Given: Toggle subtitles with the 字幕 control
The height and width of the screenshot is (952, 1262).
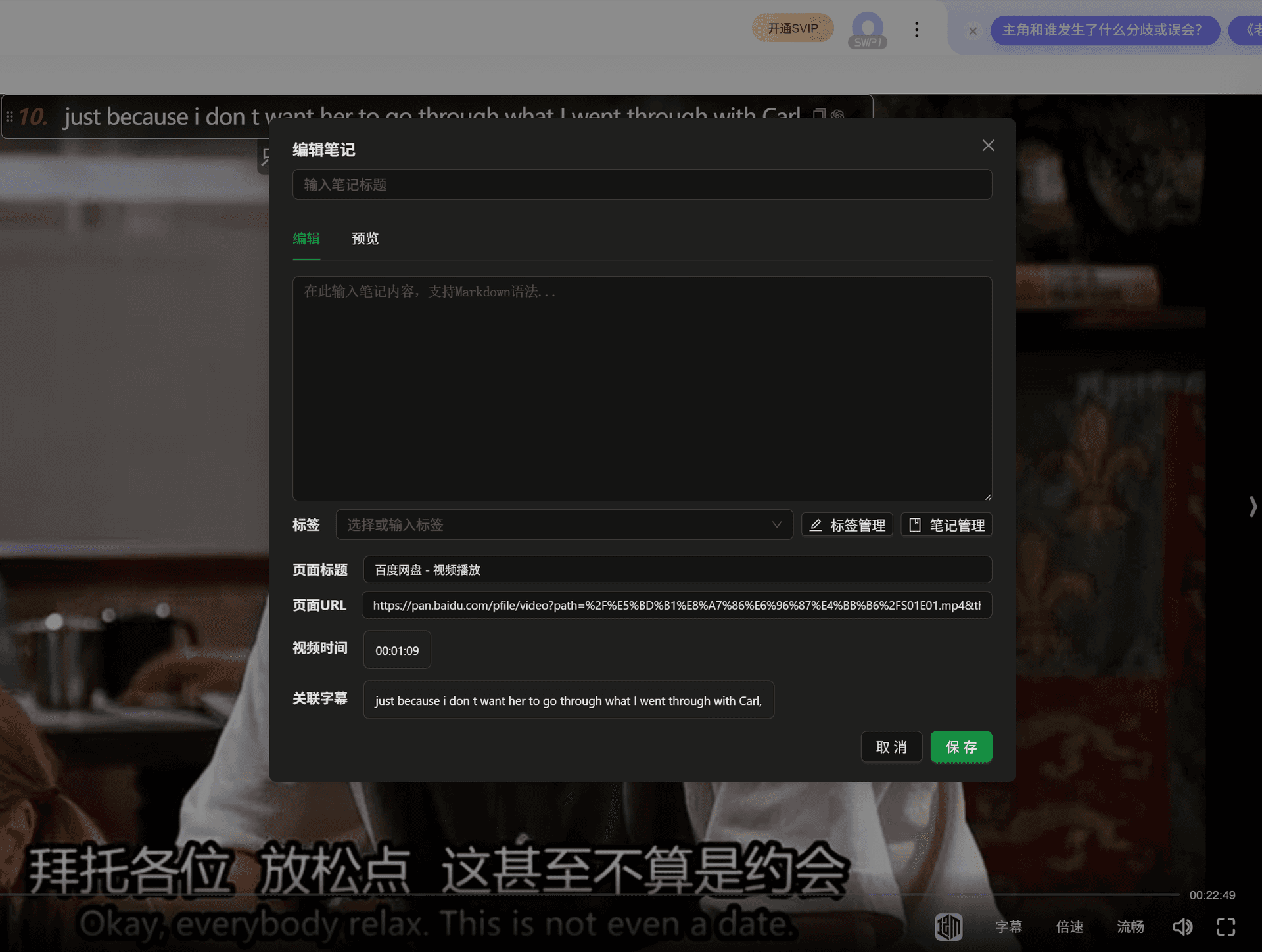Looking at the screenshot, I should pyautogui.click(x=1008, y=927).
